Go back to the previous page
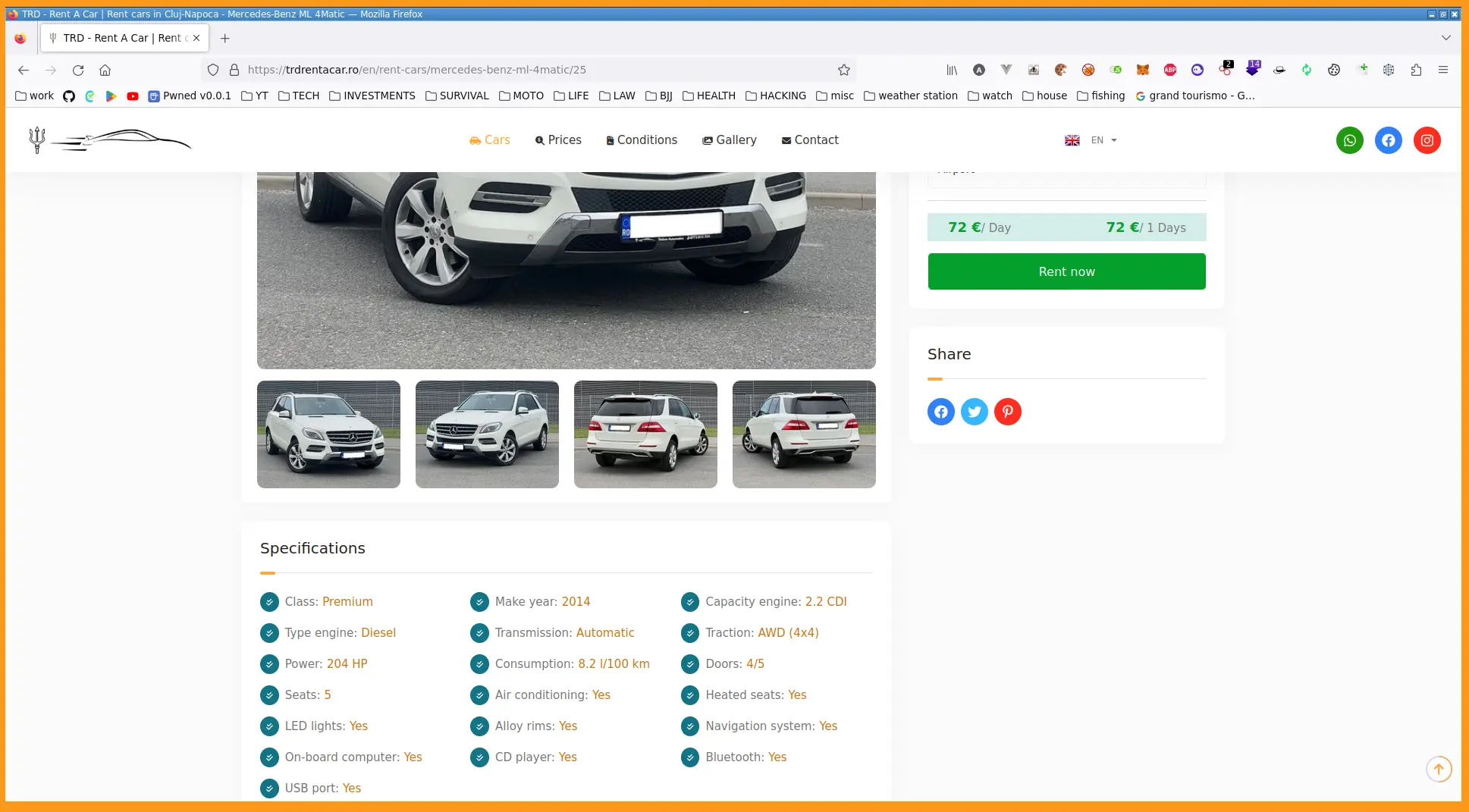1469x812 pixels. tap(24, 70)
